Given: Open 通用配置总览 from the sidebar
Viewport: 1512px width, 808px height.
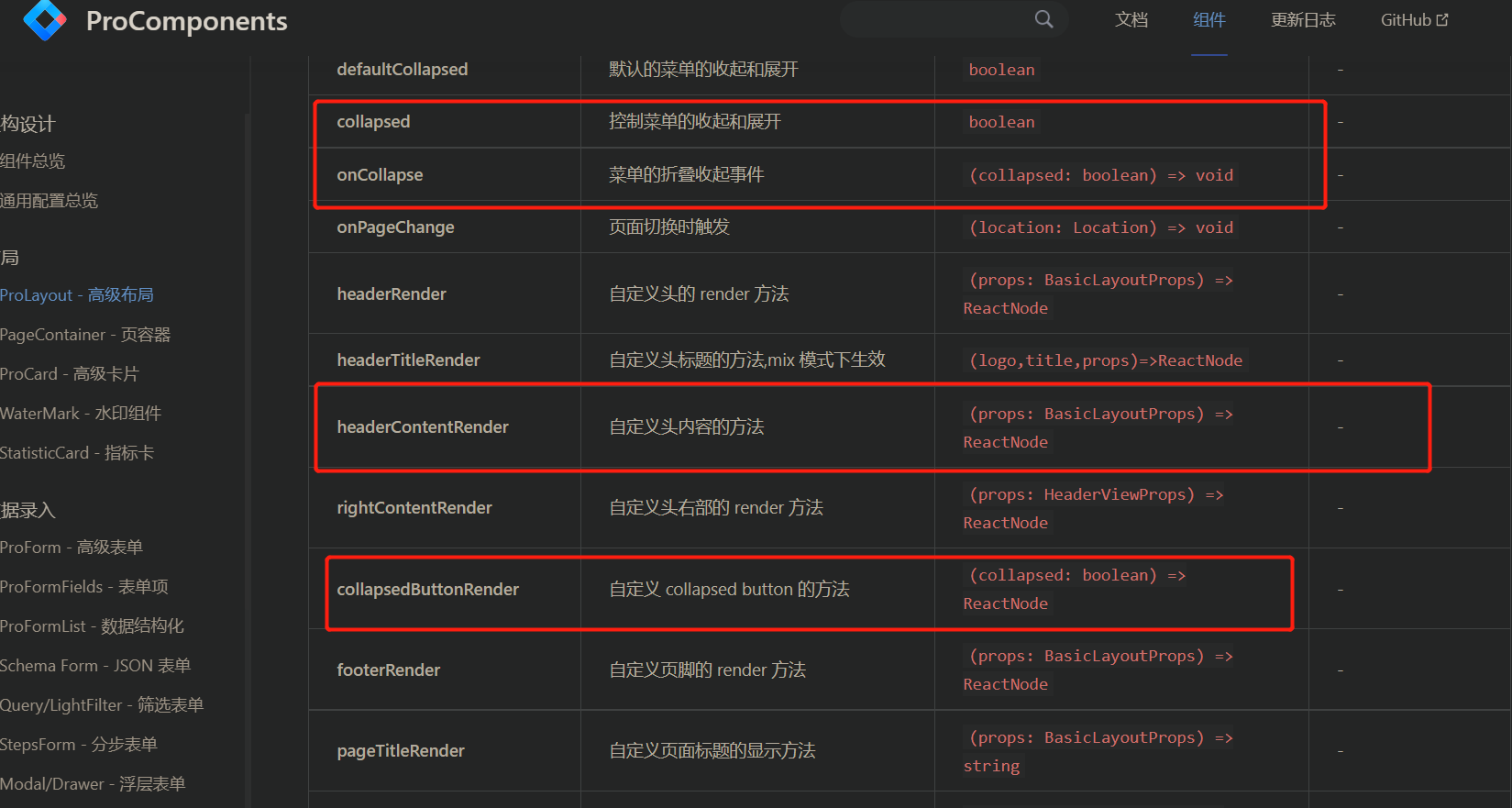Looking at the screenshot, I should click(x=50, y=200).
